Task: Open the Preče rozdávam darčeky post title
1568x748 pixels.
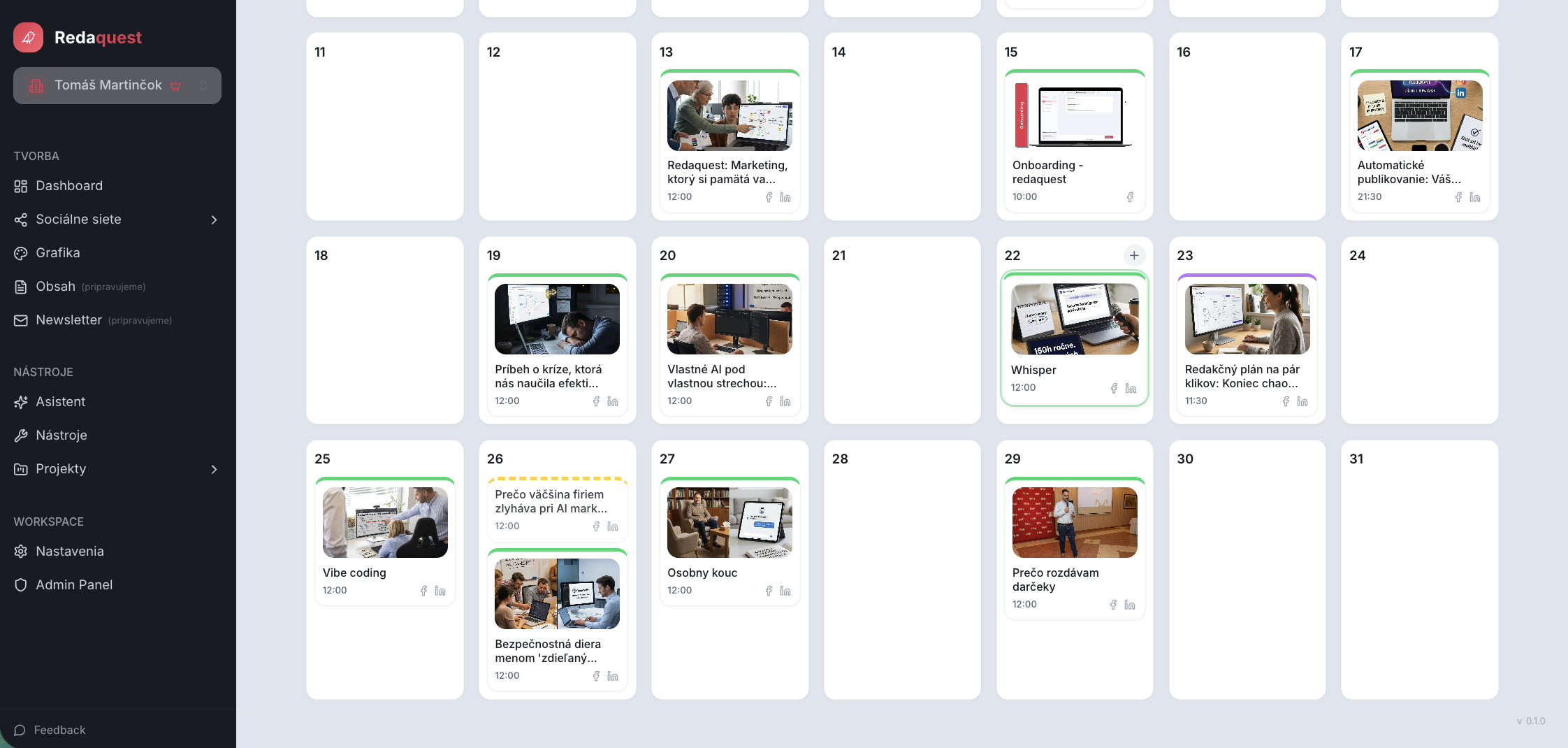Action: 1055,580
